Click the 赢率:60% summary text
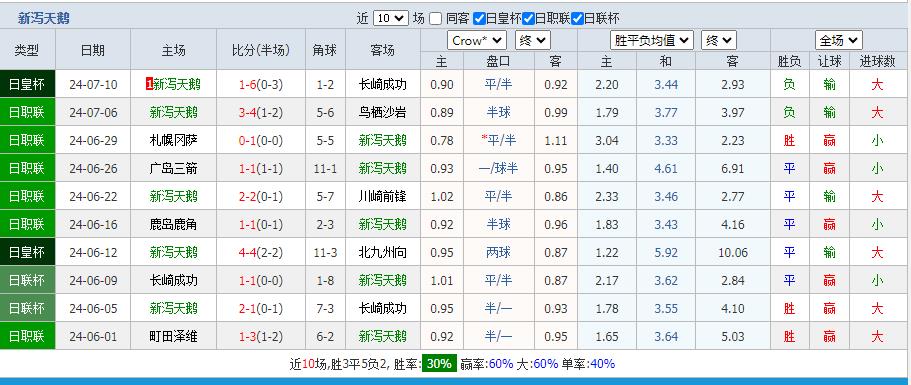The width and height of the screenshot is (911, 385). click(487, 364)
